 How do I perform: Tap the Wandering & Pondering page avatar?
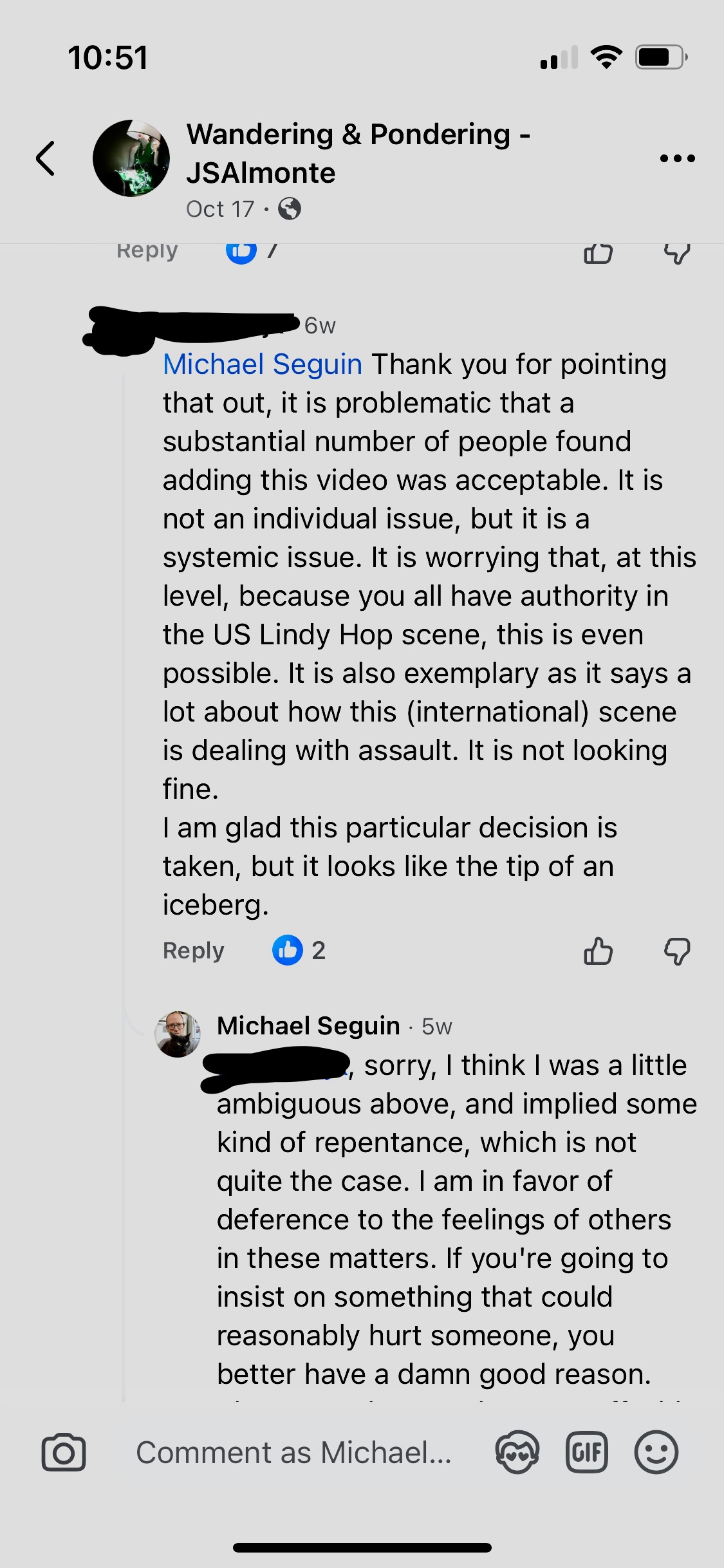131,158
